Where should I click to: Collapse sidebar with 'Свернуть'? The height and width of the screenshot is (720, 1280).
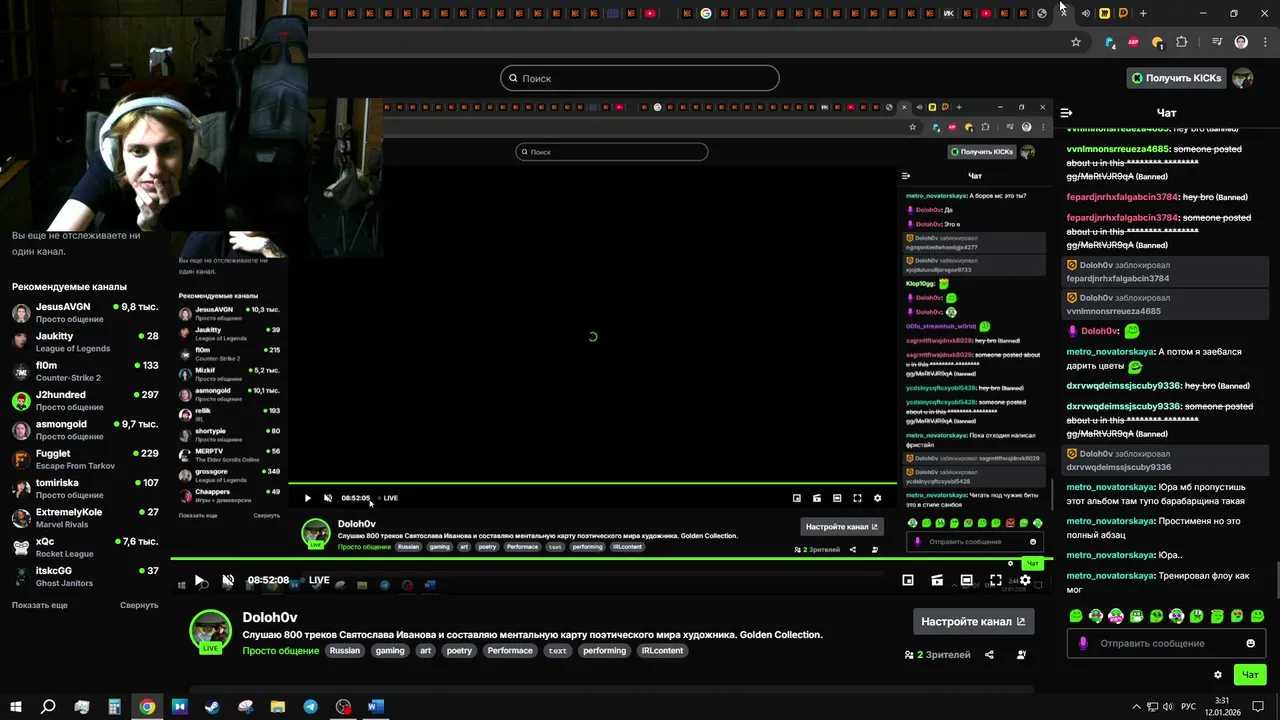tap(139, 605)
